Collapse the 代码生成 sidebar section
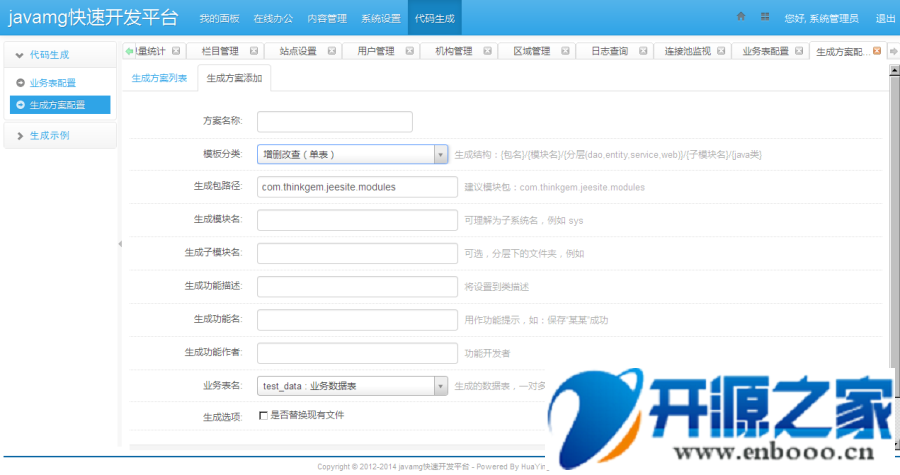The image size is (900, 475). pos(60,55)
